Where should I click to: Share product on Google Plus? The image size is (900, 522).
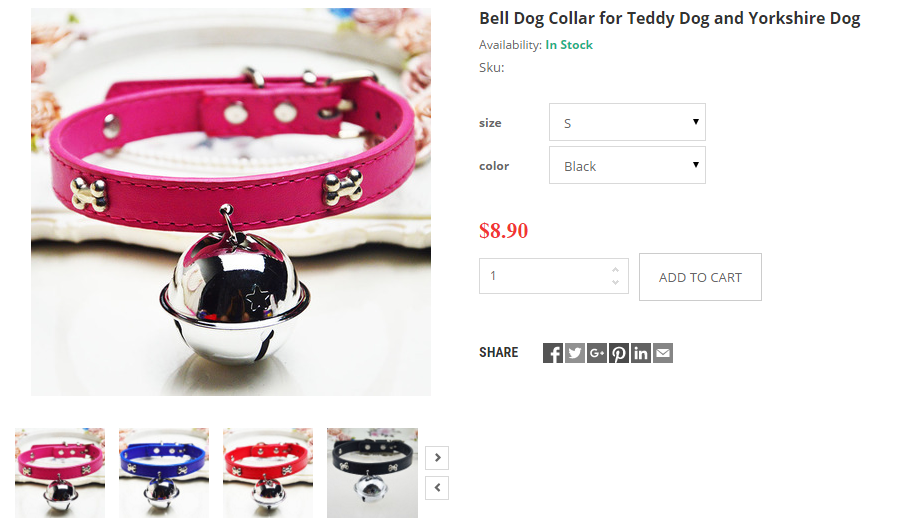[597, 353]
